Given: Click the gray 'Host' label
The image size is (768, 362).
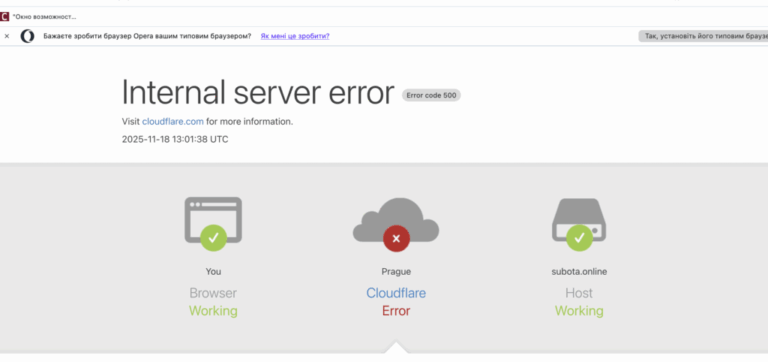Looking at the screenshot, I should tap(579, 293).
